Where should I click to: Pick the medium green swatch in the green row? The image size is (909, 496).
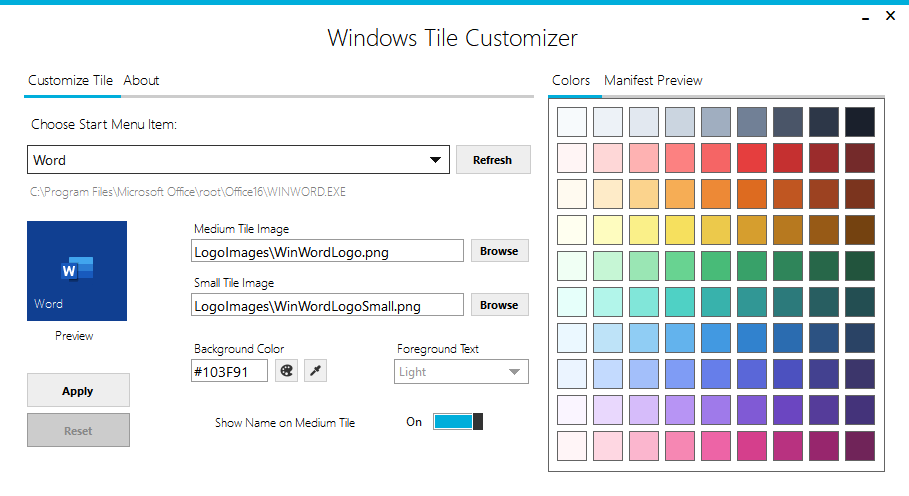tap(716, 265)
